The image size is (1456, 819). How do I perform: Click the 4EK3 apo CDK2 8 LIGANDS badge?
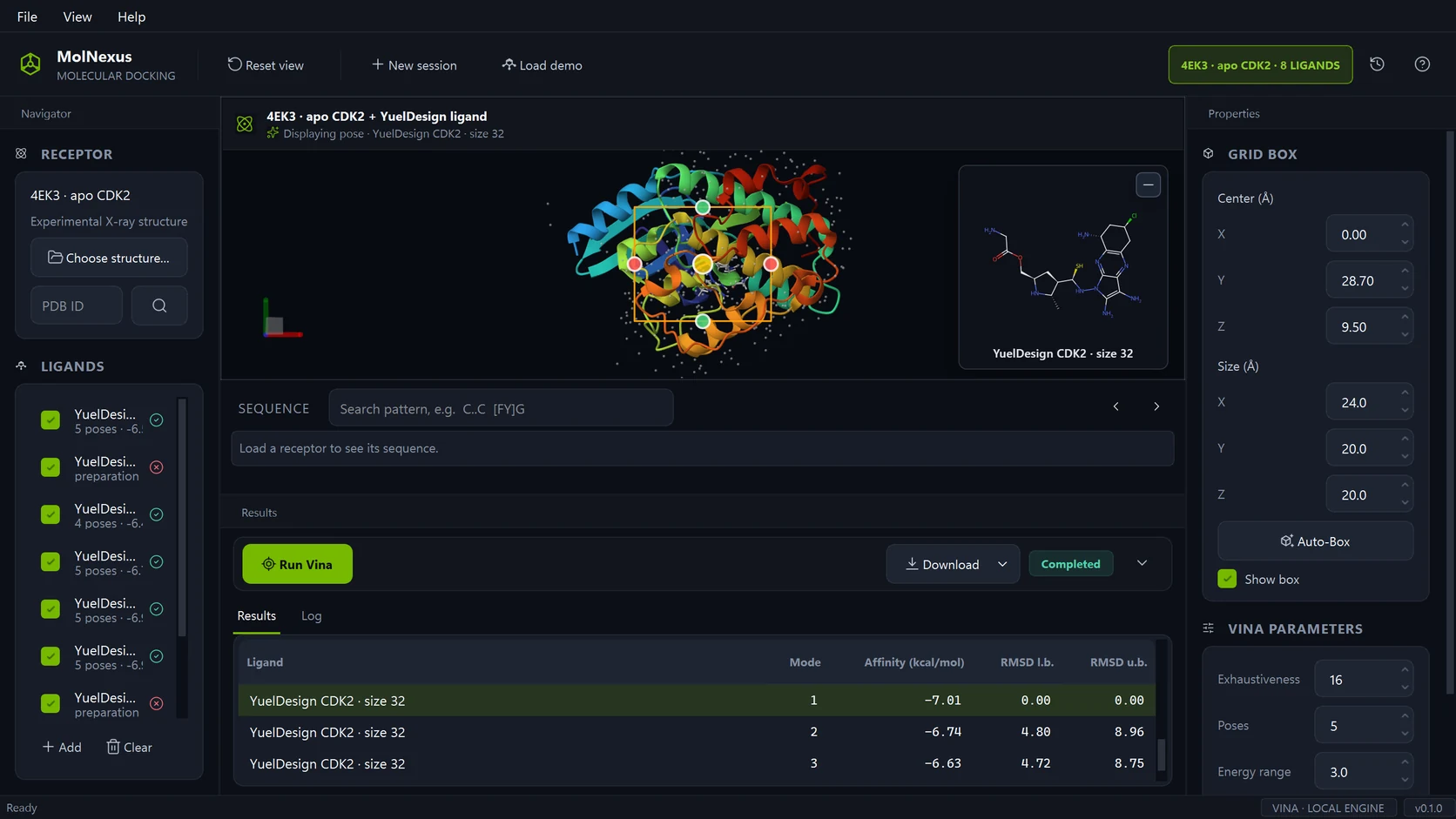click(1260, 65)
